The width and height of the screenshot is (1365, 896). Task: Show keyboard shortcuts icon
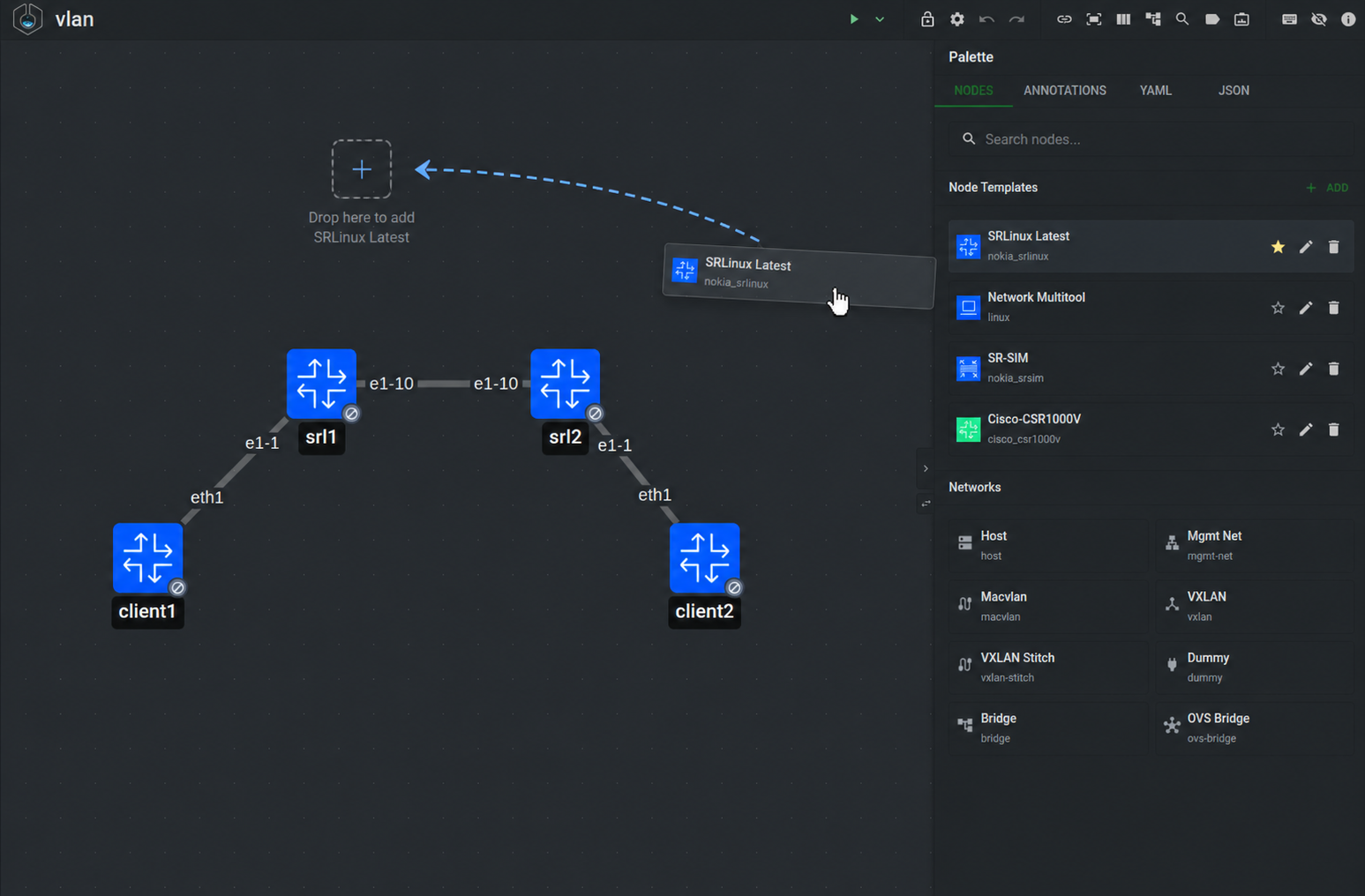[x=1289, y=19]
